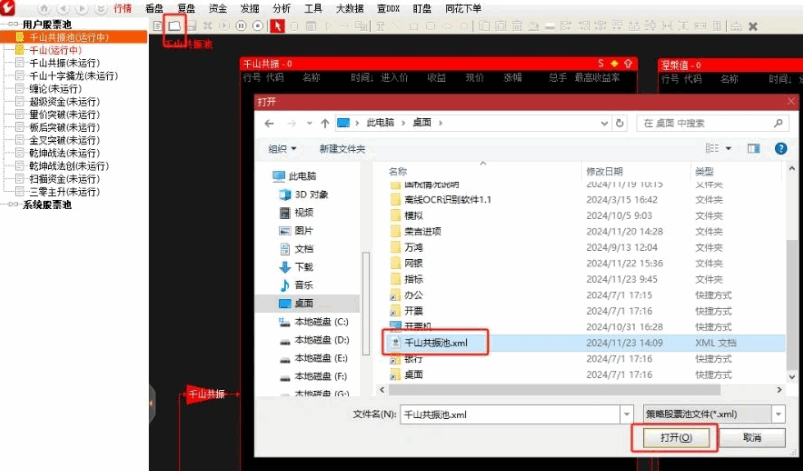Open the 分析 menu
This screenshot has height=471, width=803.
(x=282, y=9)
